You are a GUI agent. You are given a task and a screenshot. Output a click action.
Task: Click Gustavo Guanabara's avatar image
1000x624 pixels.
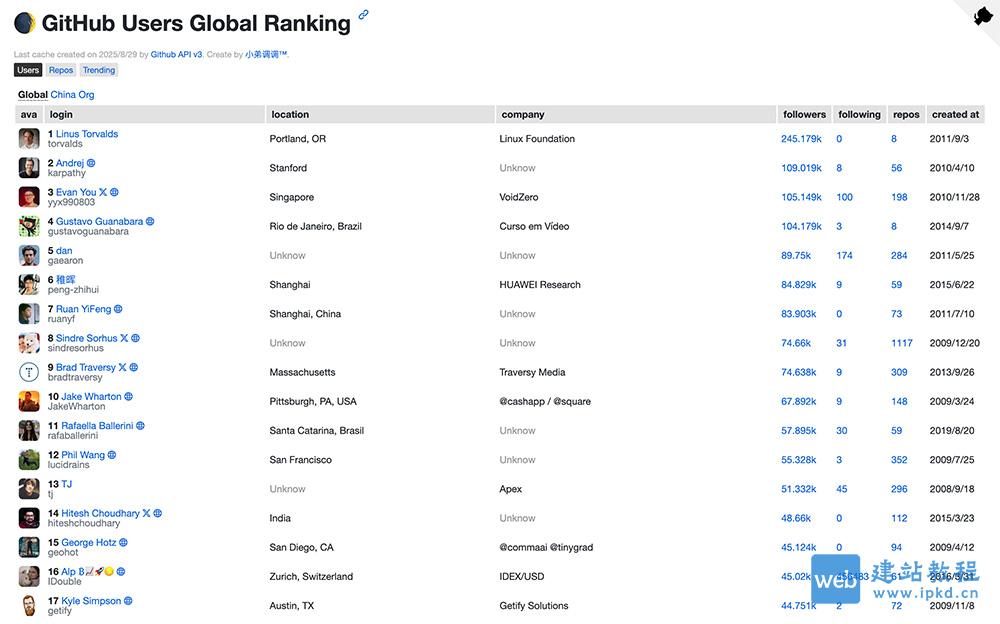pos(29,226)
